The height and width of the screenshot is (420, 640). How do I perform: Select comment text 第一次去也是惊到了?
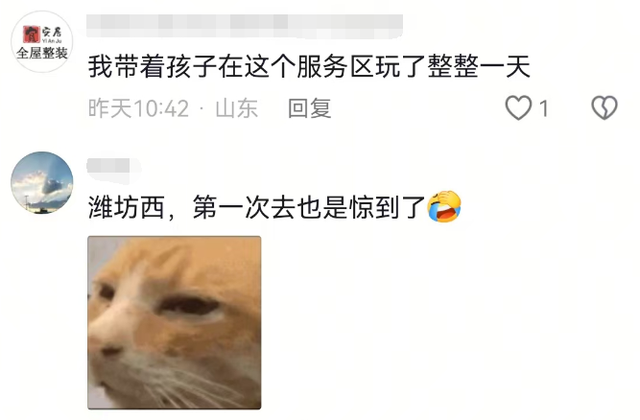(x=309, y=207)
